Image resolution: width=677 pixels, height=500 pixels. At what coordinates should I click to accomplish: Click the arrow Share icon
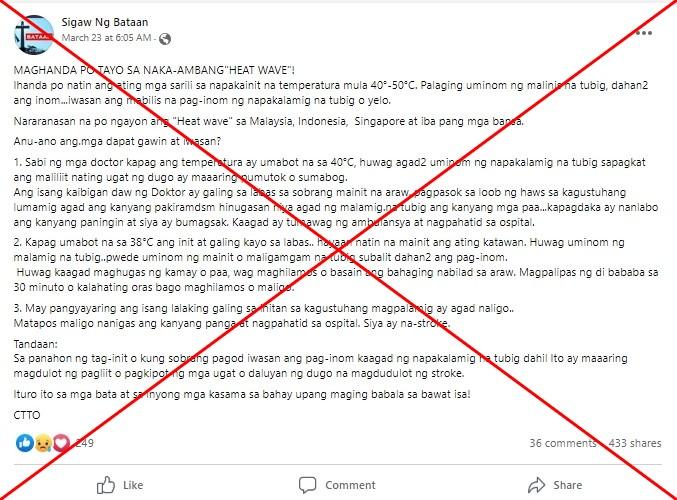tap(537, 485)
